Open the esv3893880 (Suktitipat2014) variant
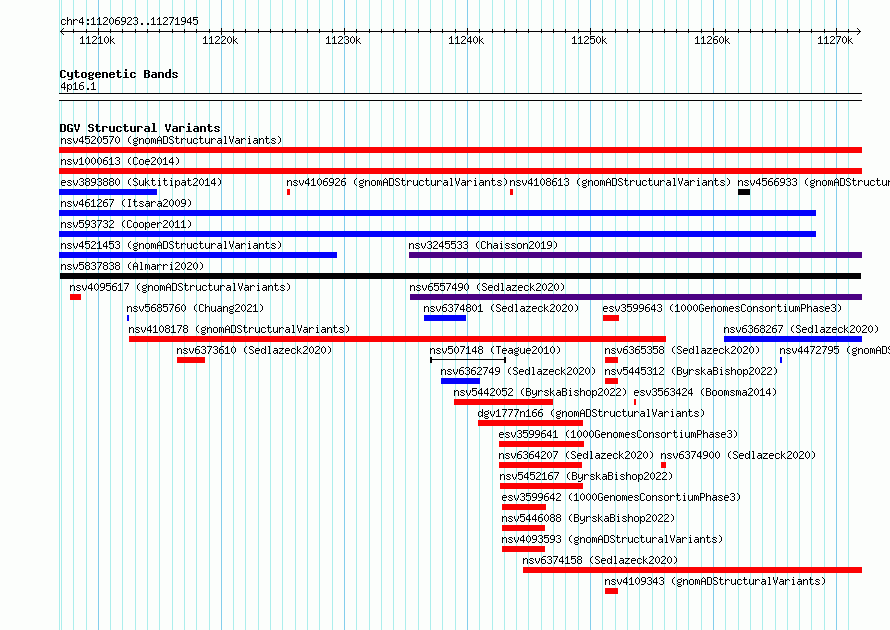This screenshot has width=890, height=630. click(x=141, y=182)
